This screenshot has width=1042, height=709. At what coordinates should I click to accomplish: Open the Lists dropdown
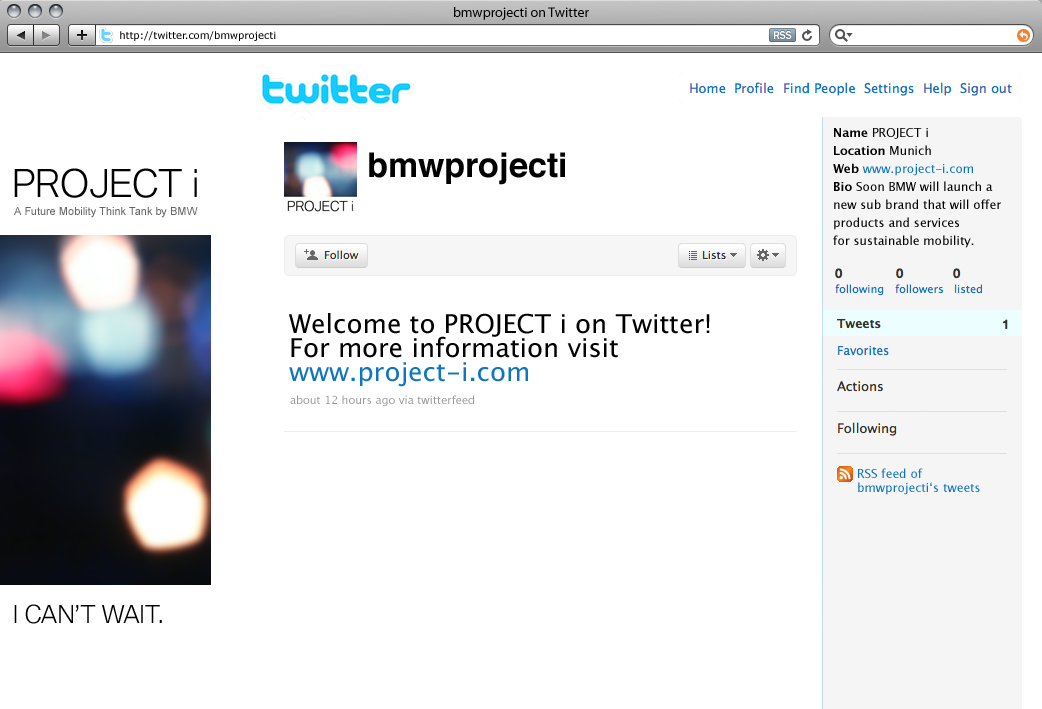712,255
